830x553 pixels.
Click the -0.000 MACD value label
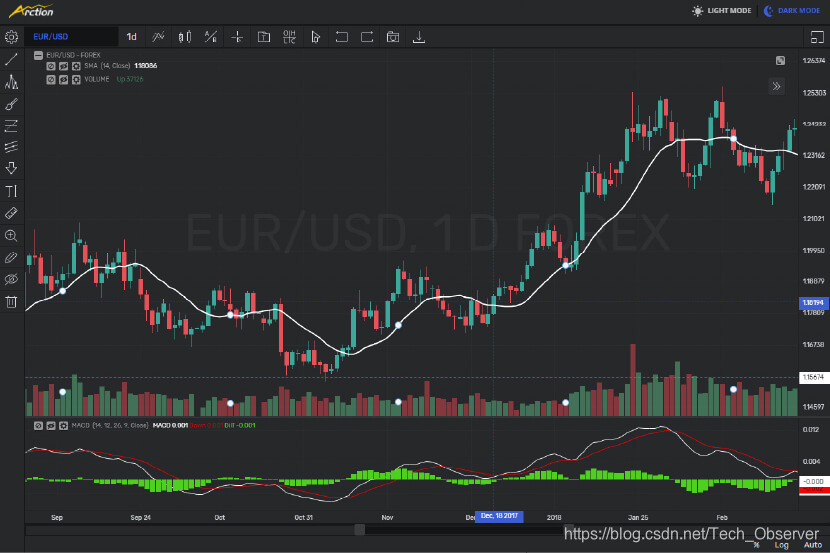[813, 482]
